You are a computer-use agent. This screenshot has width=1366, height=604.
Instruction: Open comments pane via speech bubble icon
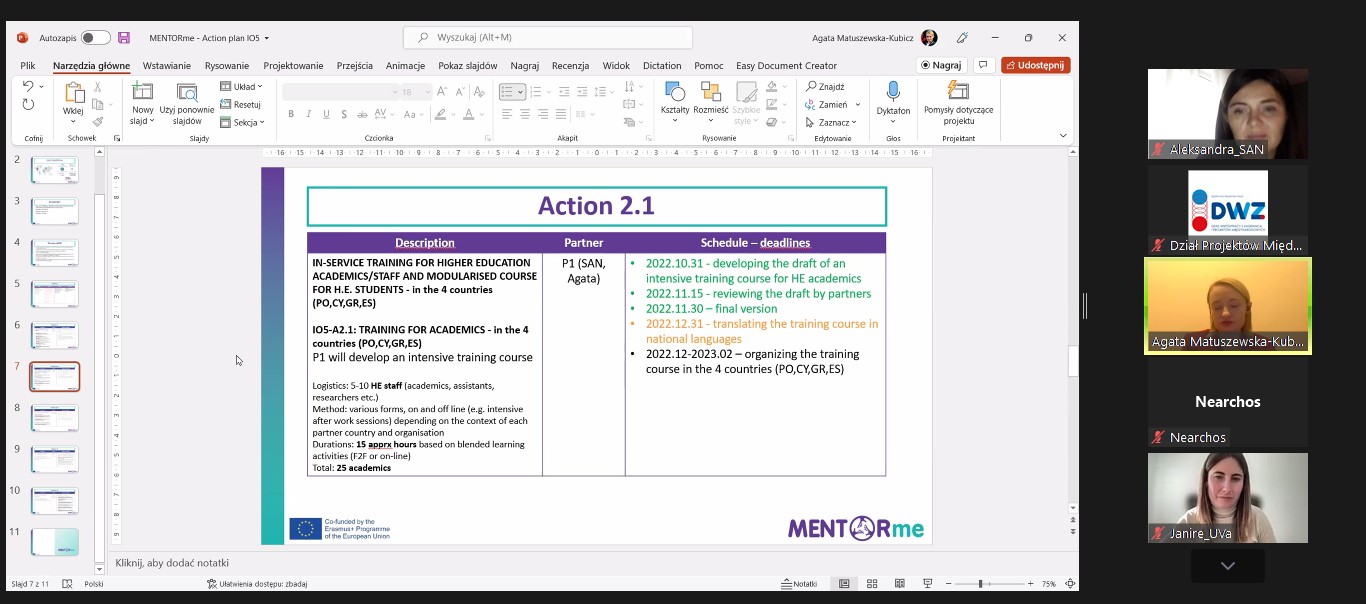983,65
